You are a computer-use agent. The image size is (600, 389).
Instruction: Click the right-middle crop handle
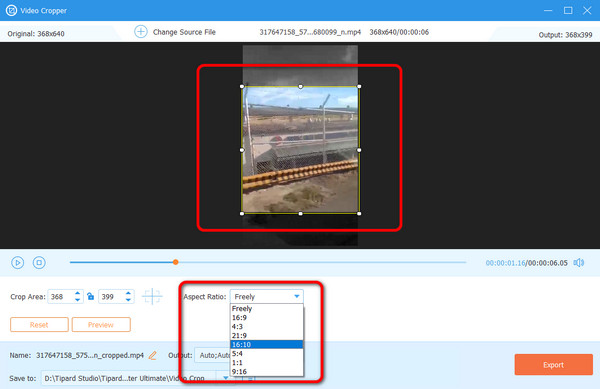(359, 150)
